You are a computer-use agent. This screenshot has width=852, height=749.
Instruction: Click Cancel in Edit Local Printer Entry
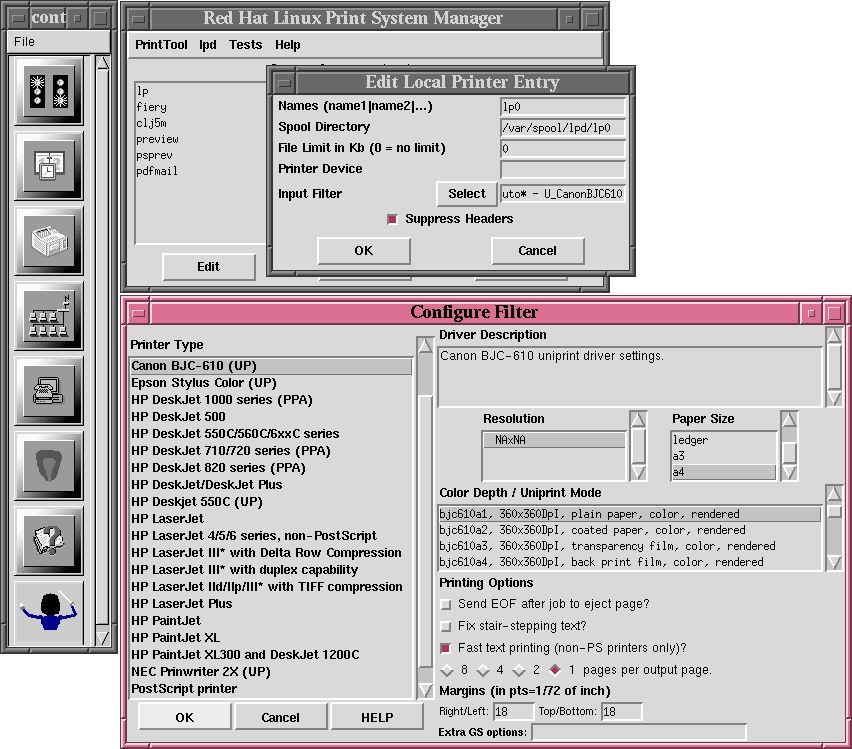tap(537, 251)
